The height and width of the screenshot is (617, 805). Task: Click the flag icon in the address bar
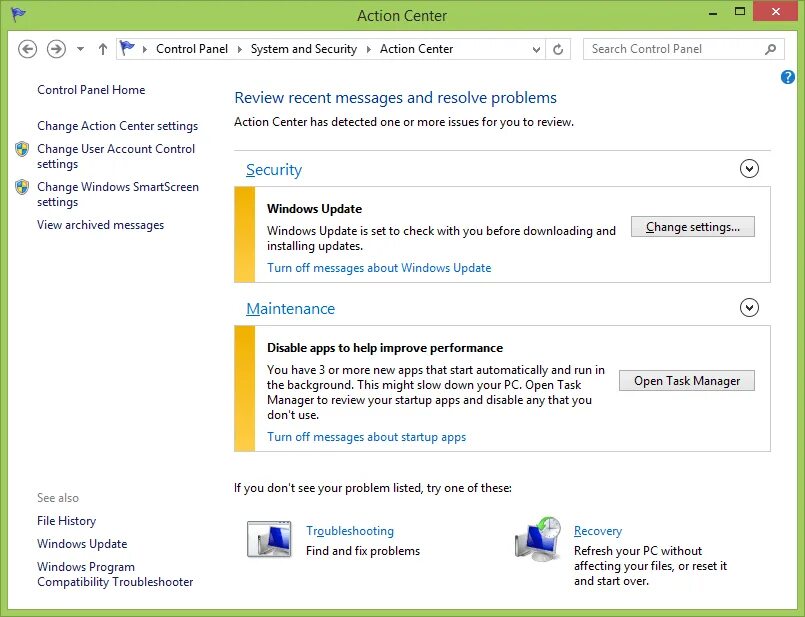click(x=127, y=48)
